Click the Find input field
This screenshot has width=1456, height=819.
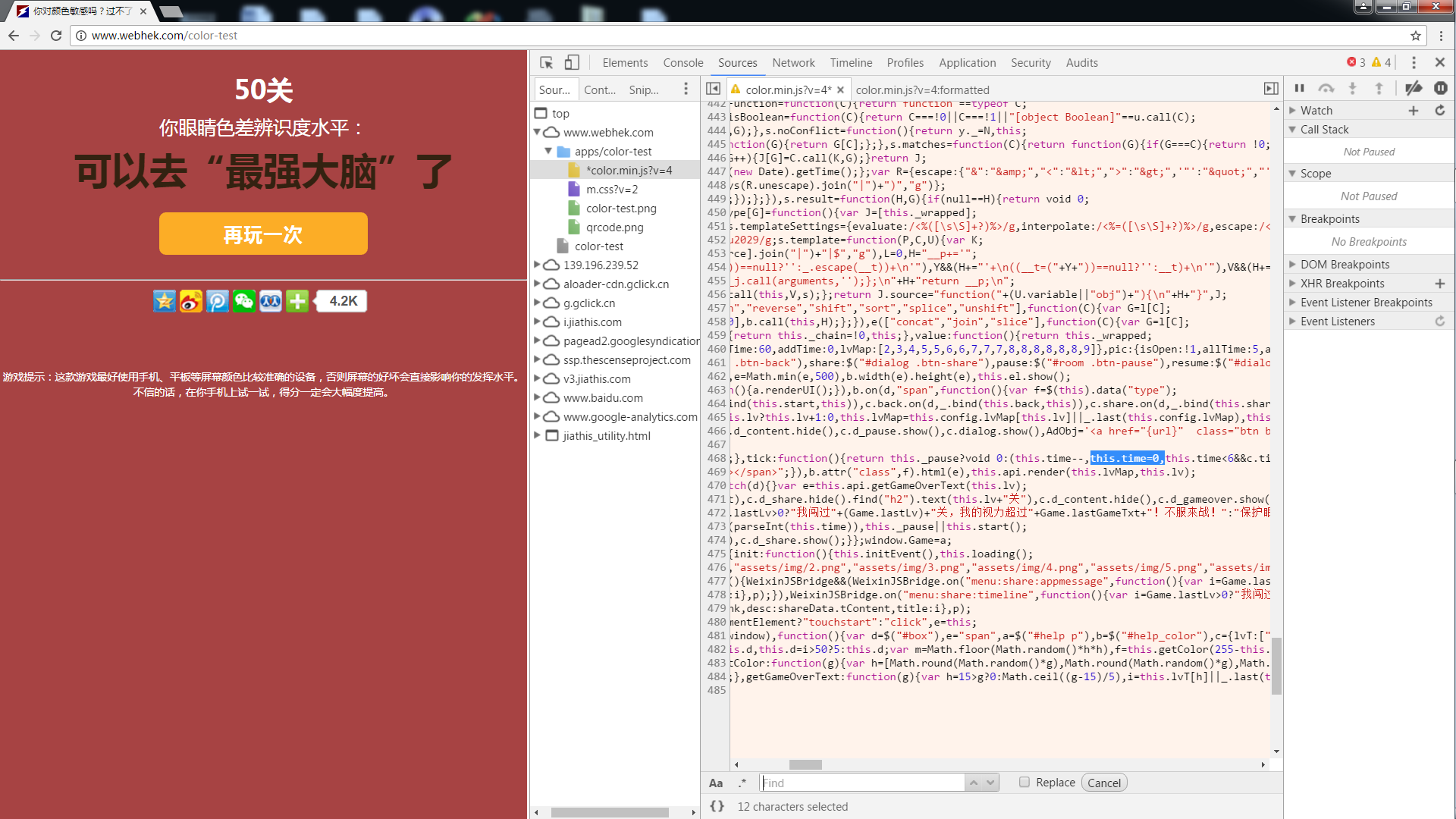[862, 783]
